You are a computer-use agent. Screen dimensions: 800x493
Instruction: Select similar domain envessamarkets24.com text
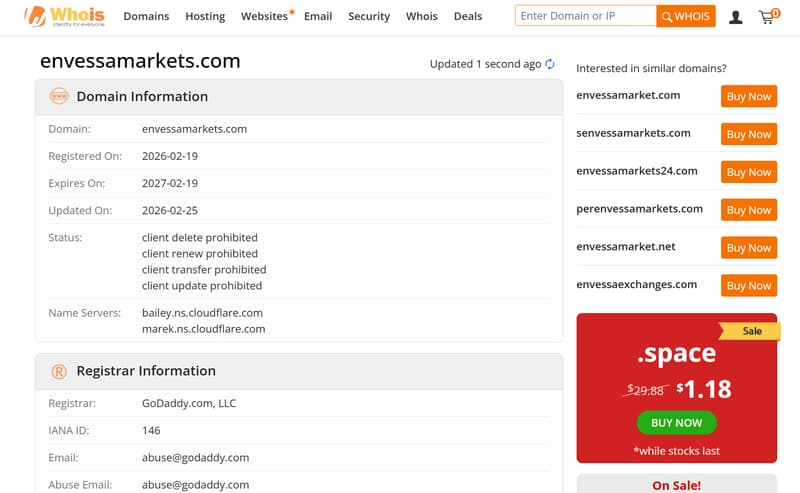637,171
